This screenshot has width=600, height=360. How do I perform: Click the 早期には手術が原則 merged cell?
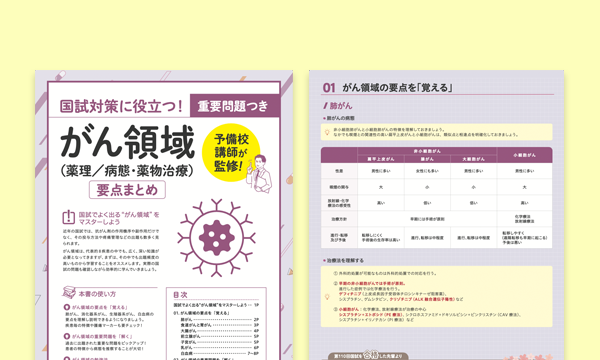(x=427, y=219)
